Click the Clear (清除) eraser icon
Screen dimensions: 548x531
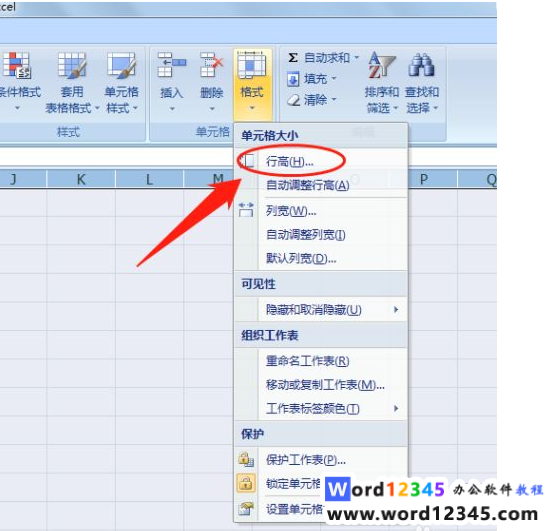294,100
